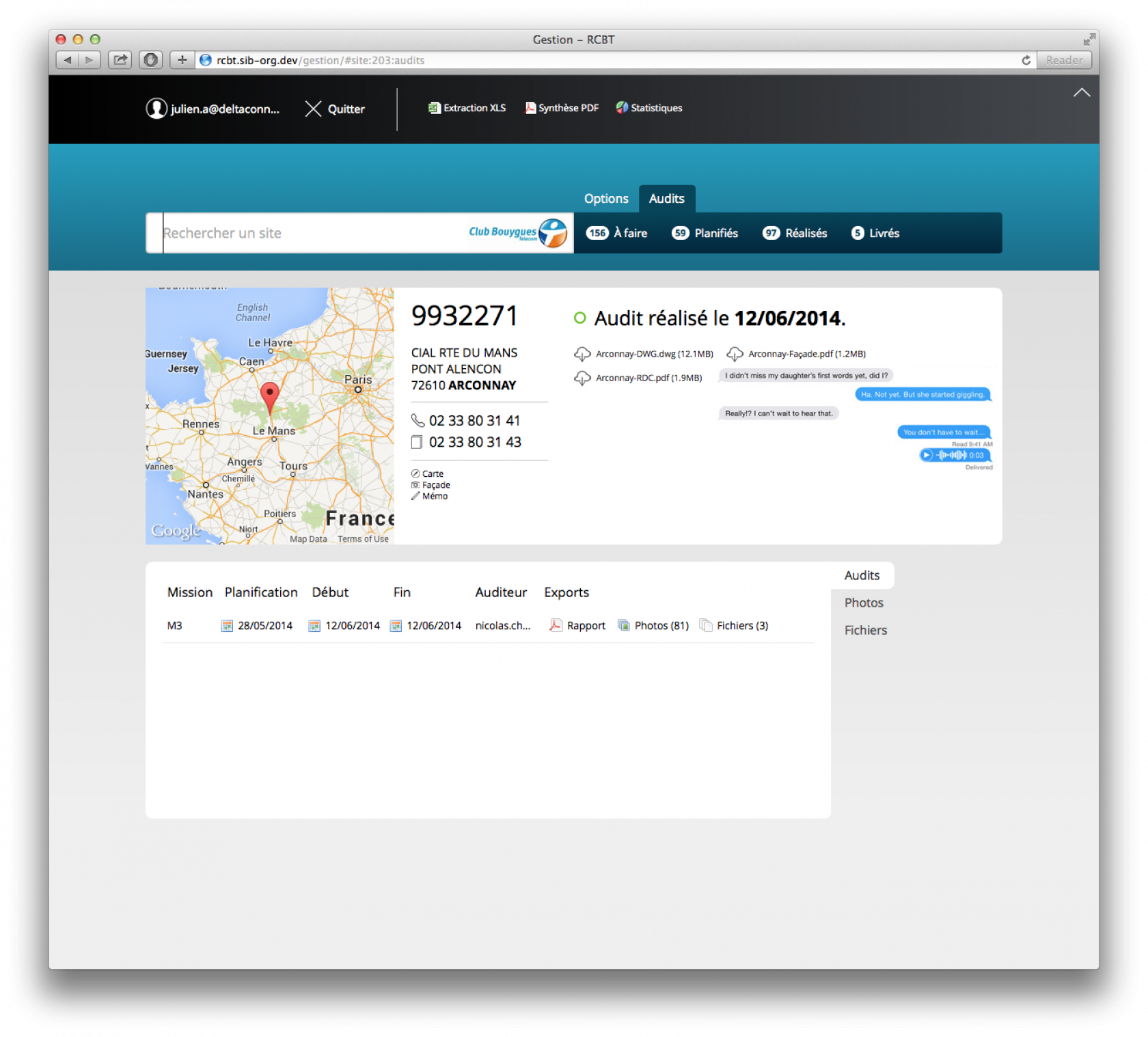This screenshot has height=1037, width=1148.
Task: Download Arconnay-DWG.dwg file
Action: (x=644, y=354)
